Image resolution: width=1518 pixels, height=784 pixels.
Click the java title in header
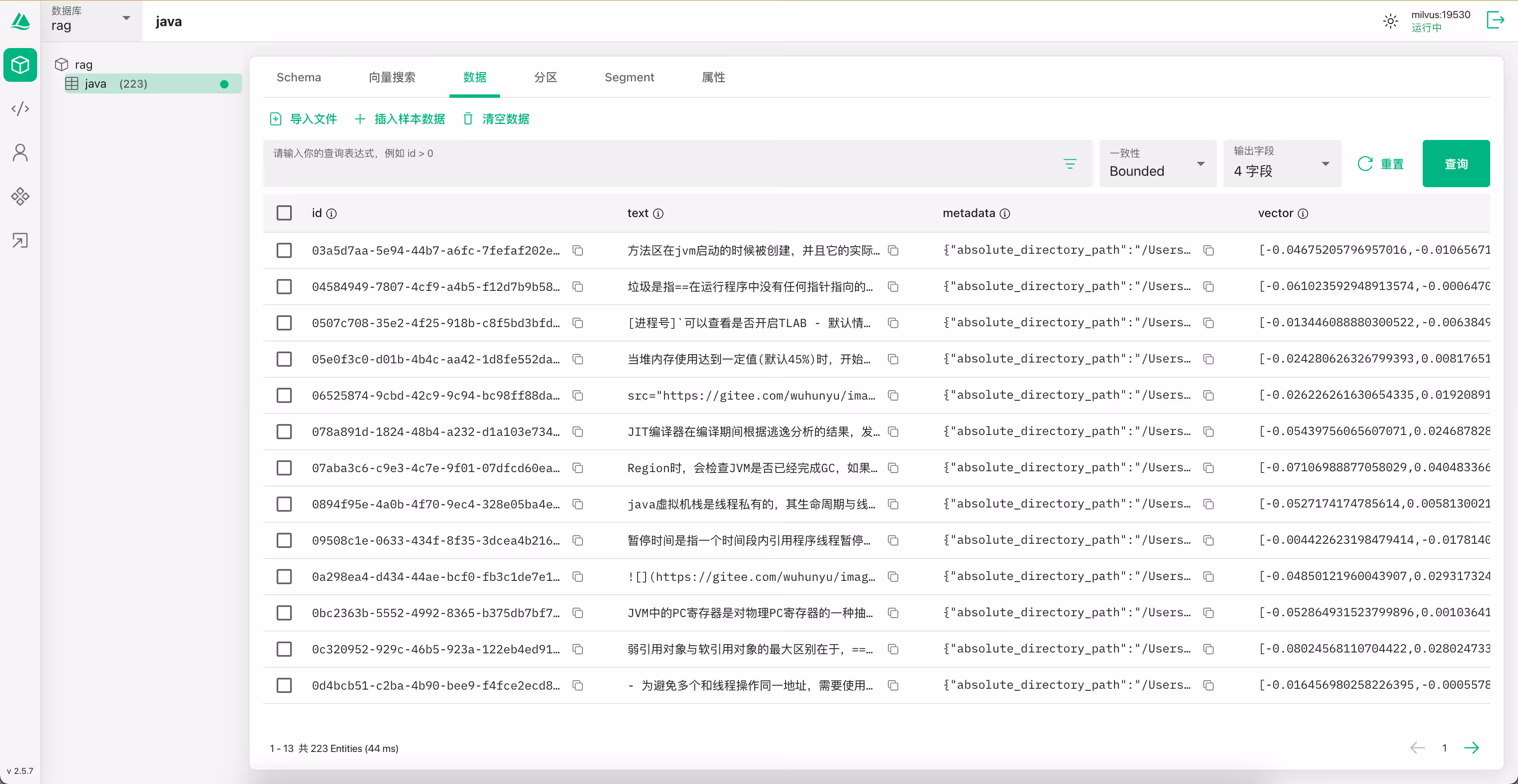tap(169, 21)
